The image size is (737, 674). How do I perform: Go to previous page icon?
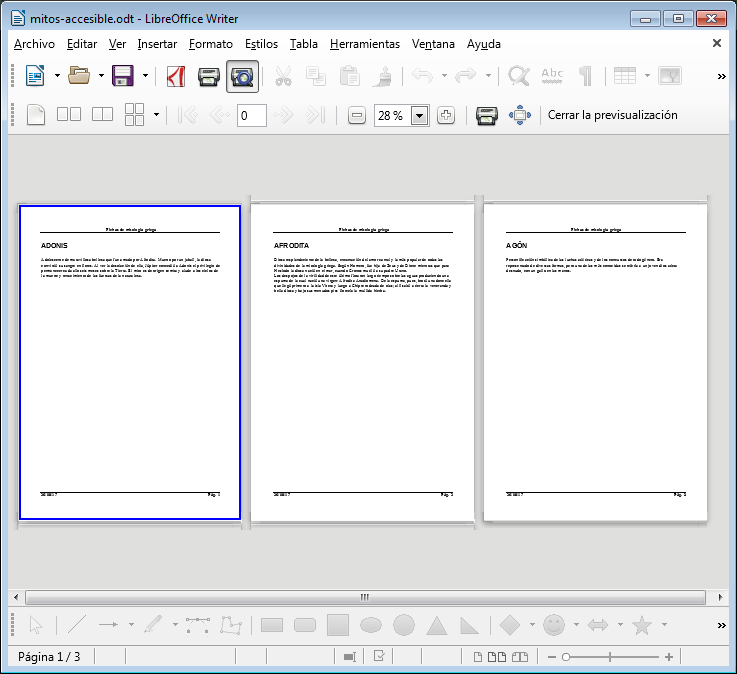pos(220,115)
